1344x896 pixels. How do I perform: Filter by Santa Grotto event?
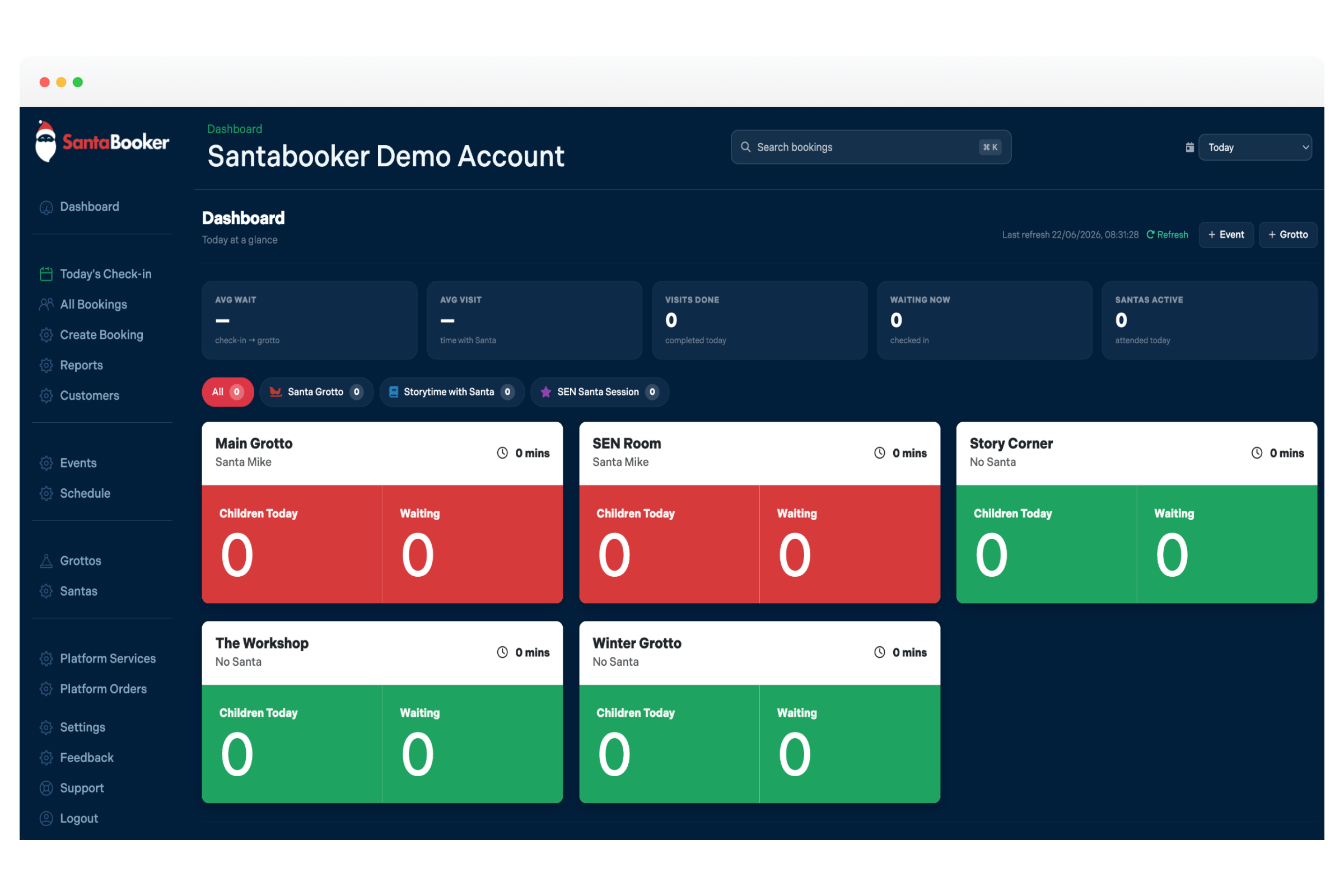[x=316, y=392]
